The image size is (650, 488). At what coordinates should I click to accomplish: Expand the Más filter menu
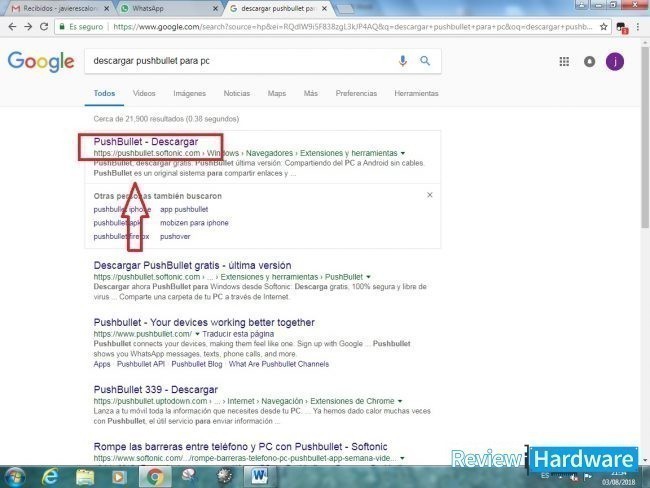(x=310, y=93)
